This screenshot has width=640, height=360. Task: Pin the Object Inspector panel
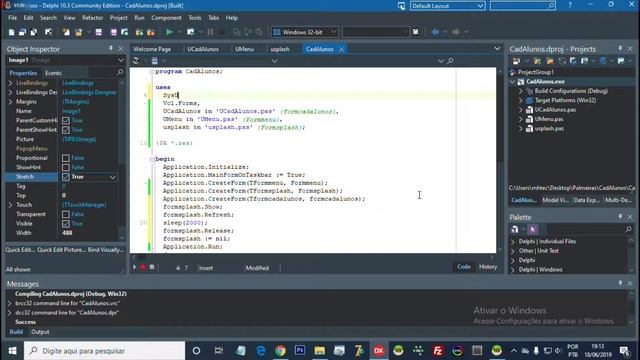(x=111, y=49)
